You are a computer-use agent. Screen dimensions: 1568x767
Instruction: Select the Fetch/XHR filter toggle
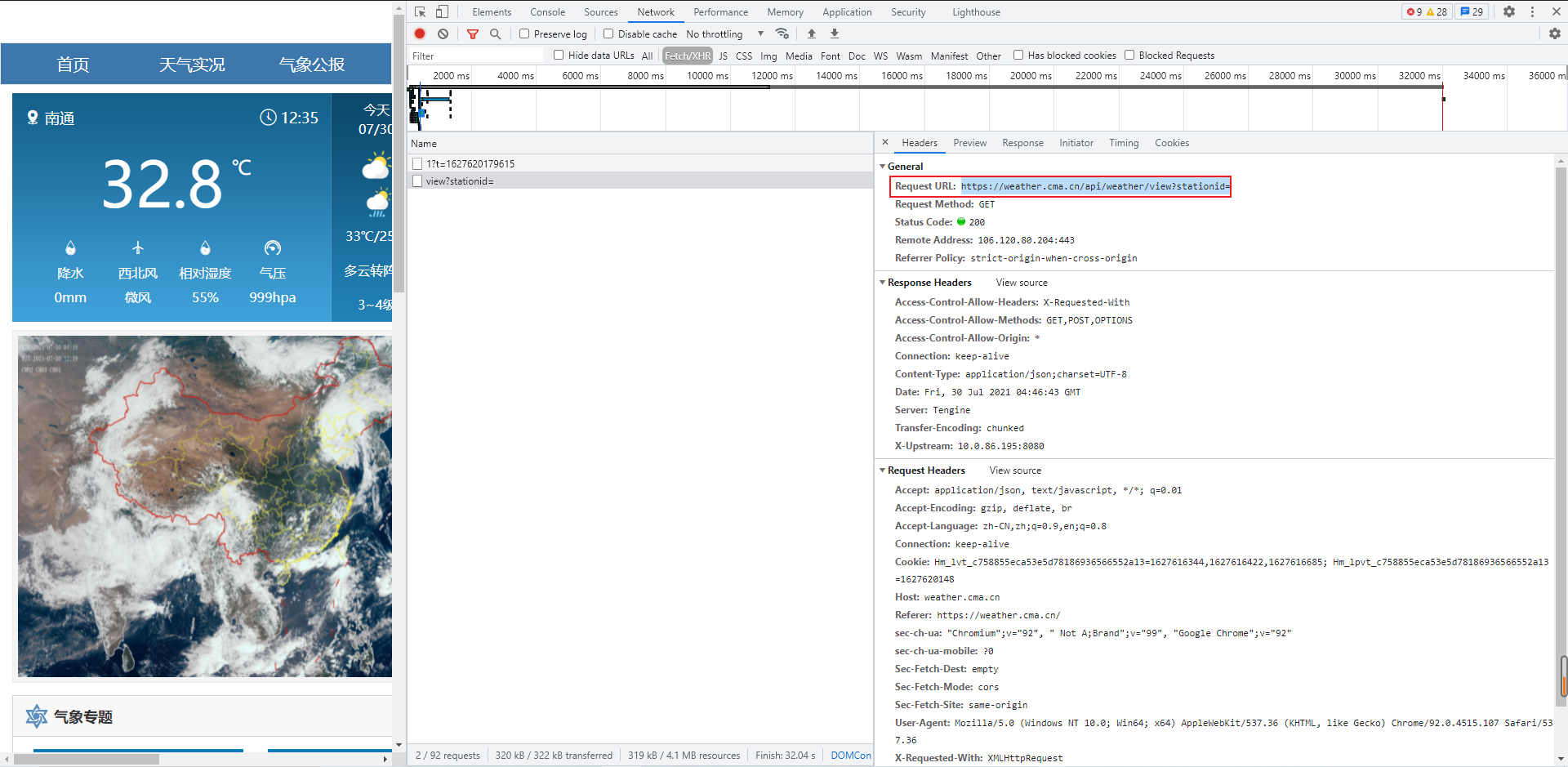coord(688,56)
